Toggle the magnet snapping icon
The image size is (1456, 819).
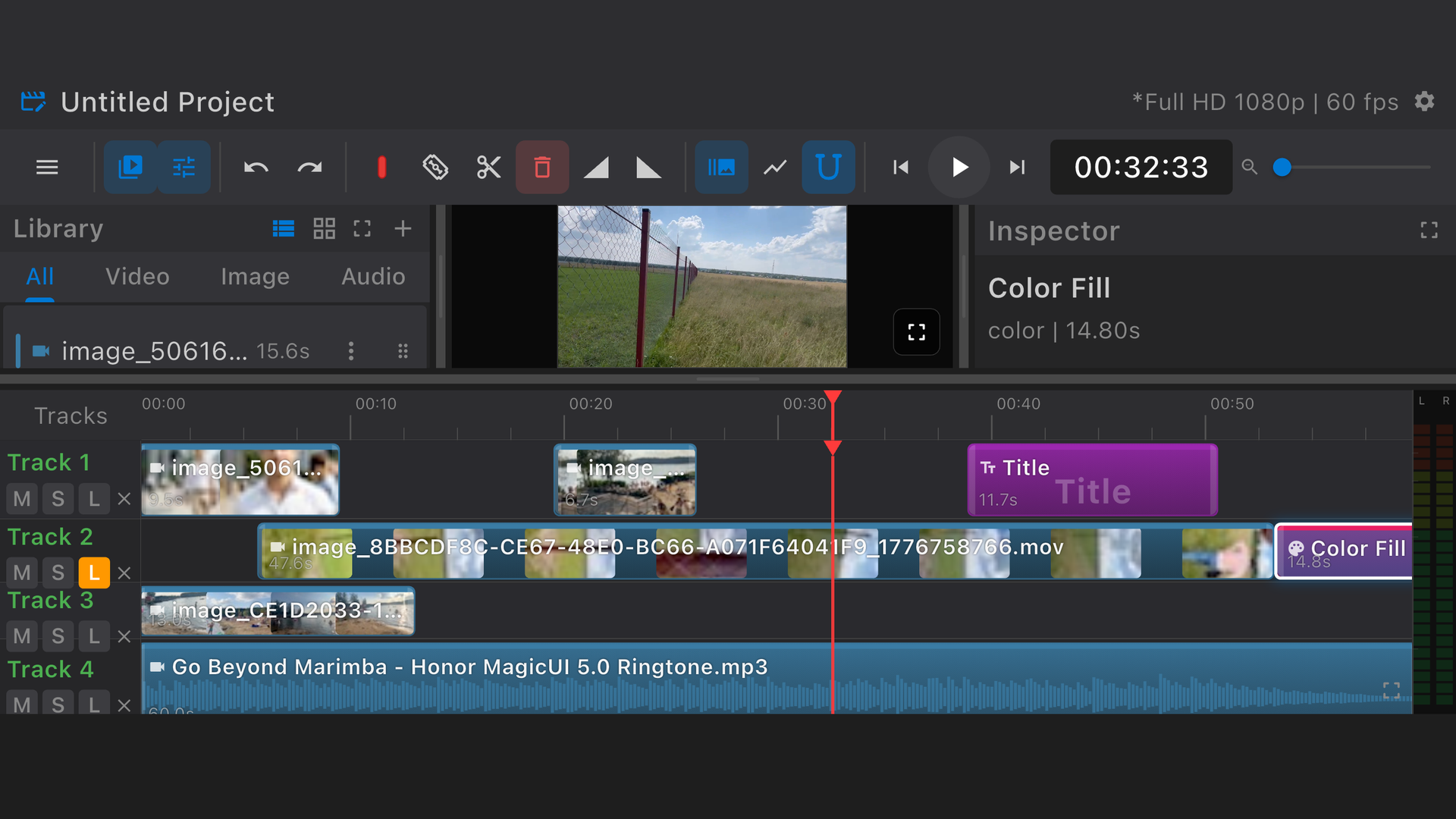point(827,167)
